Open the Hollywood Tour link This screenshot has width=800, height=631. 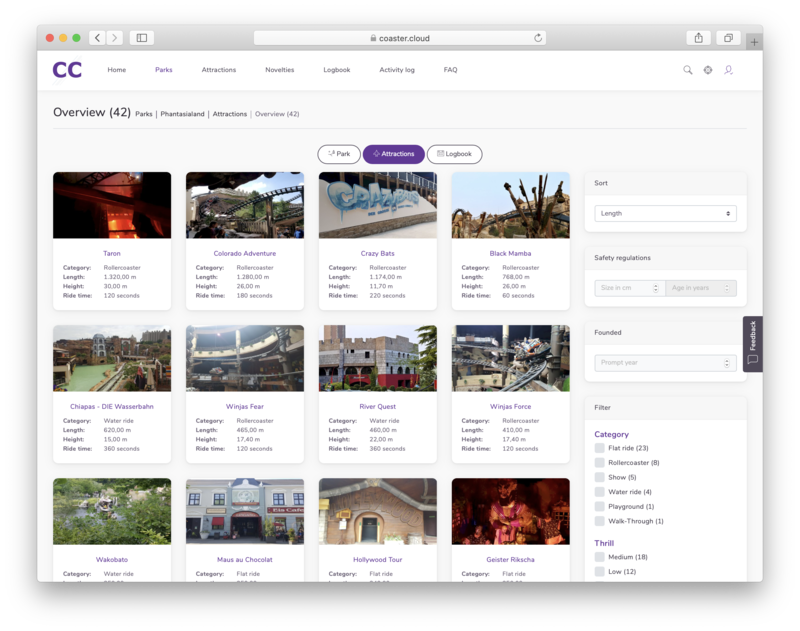[378, 560]
